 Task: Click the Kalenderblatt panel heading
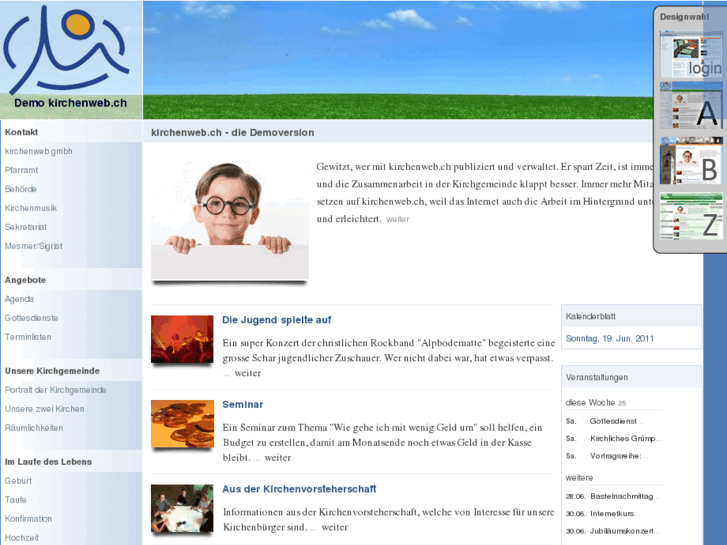pos(591,316)
